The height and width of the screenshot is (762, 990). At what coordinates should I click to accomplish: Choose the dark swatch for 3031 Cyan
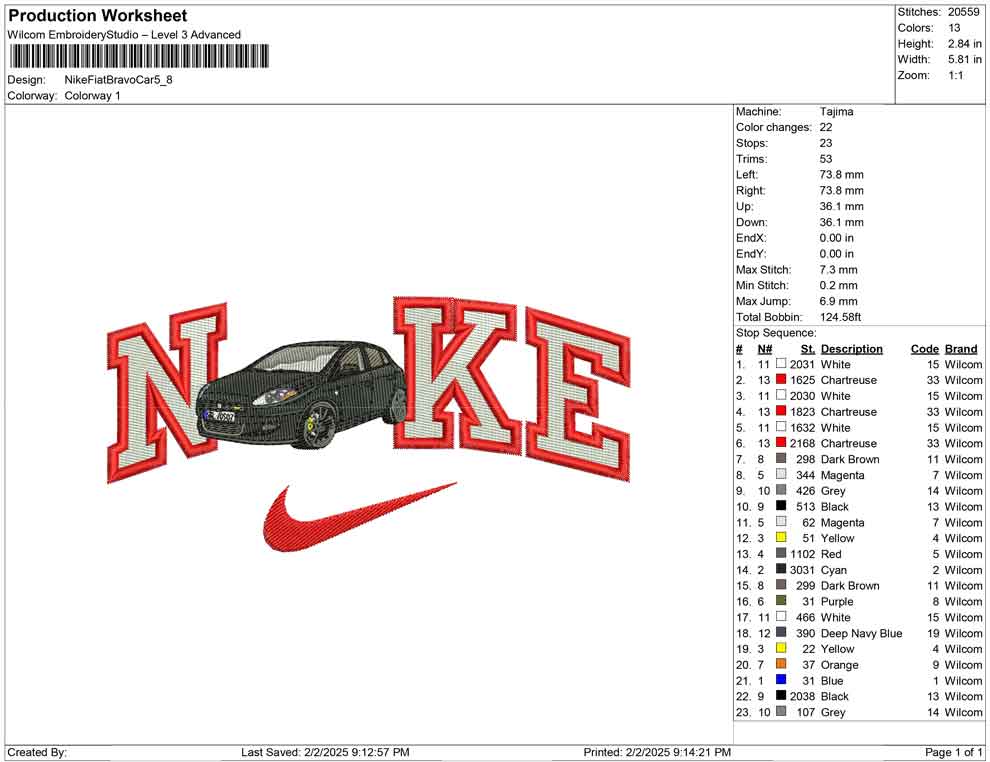781,569
